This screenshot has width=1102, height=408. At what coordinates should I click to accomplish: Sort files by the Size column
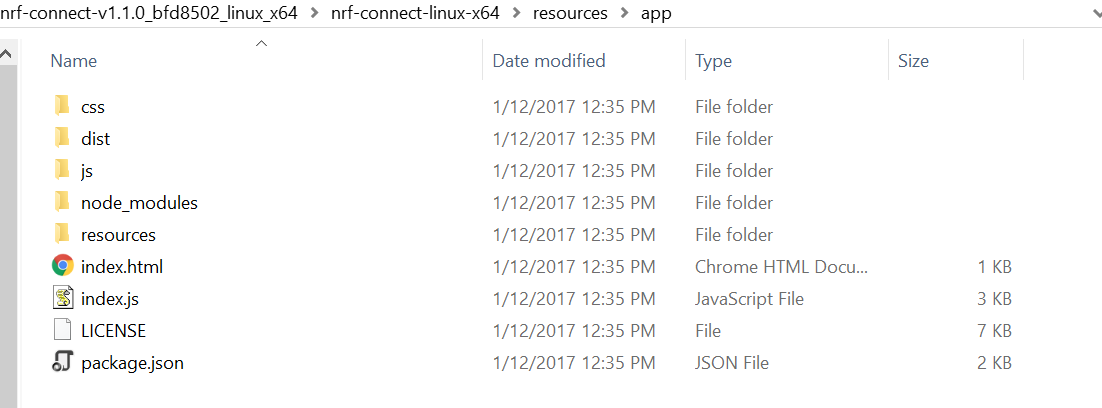913,61
